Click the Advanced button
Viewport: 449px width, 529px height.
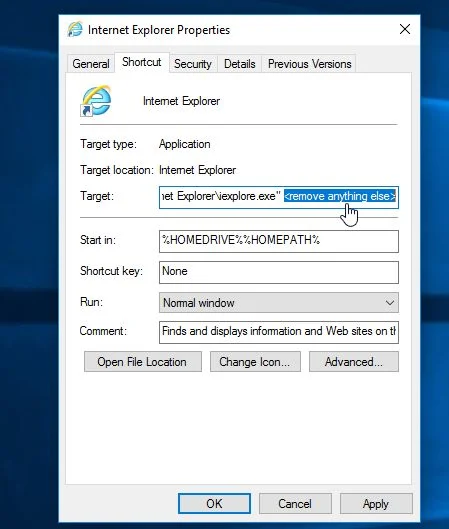coord(354,362)
